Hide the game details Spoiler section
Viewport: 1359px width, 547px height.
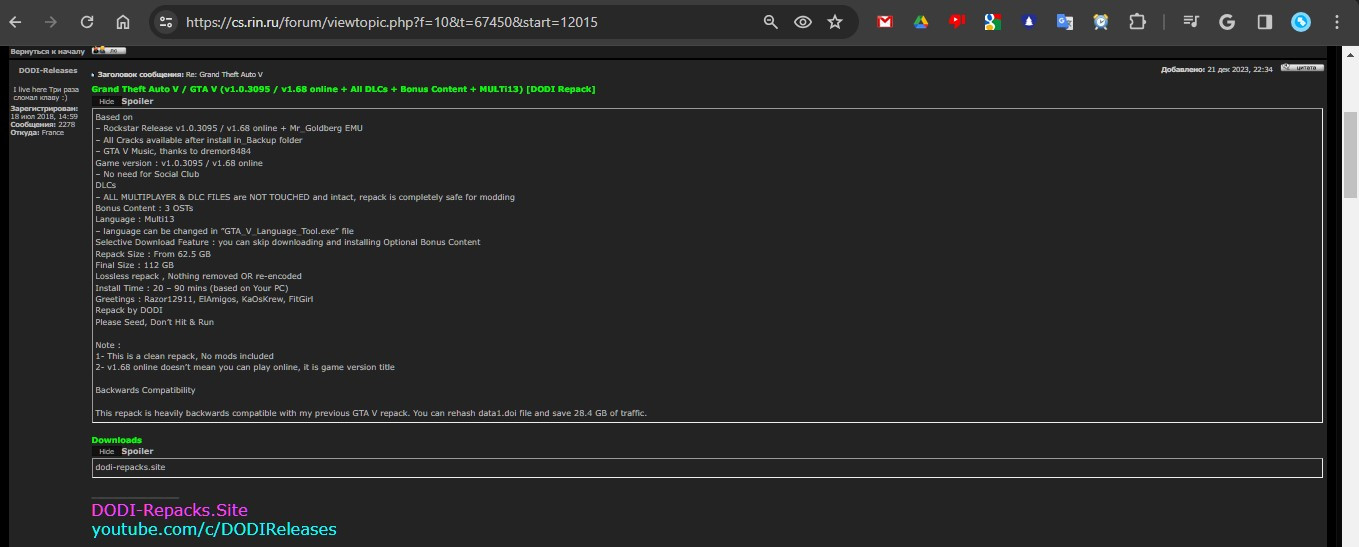(106, 102)
